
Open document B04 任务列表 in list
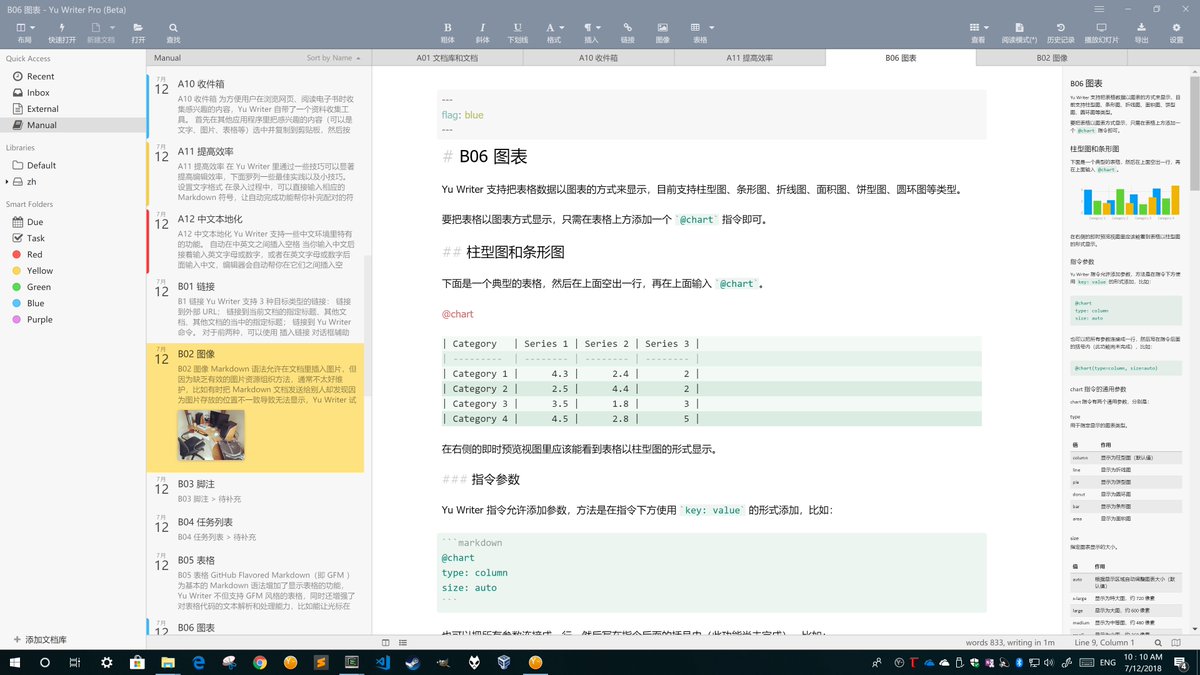click(255, 528)
